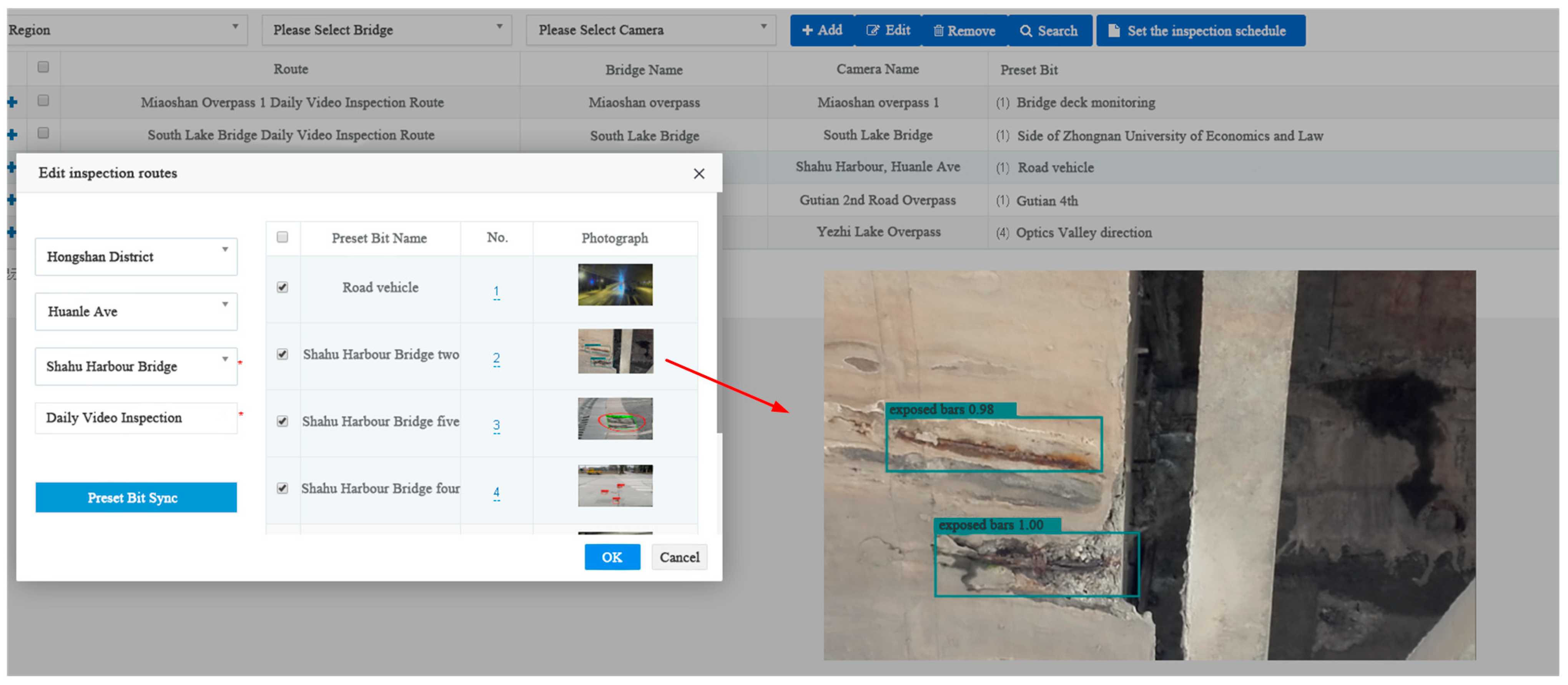Viewport: 1568px width, 685px height.
Task: Select all preset bits header checkbox
Action: 283,237
